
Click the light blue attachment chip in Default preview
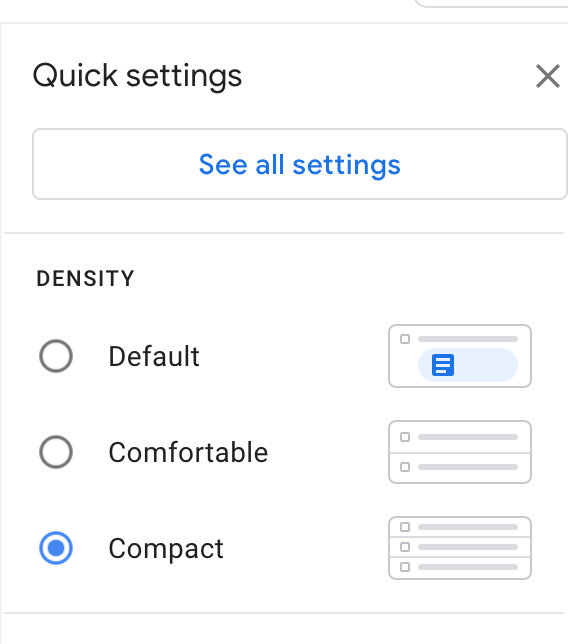(x=468, y=365)
